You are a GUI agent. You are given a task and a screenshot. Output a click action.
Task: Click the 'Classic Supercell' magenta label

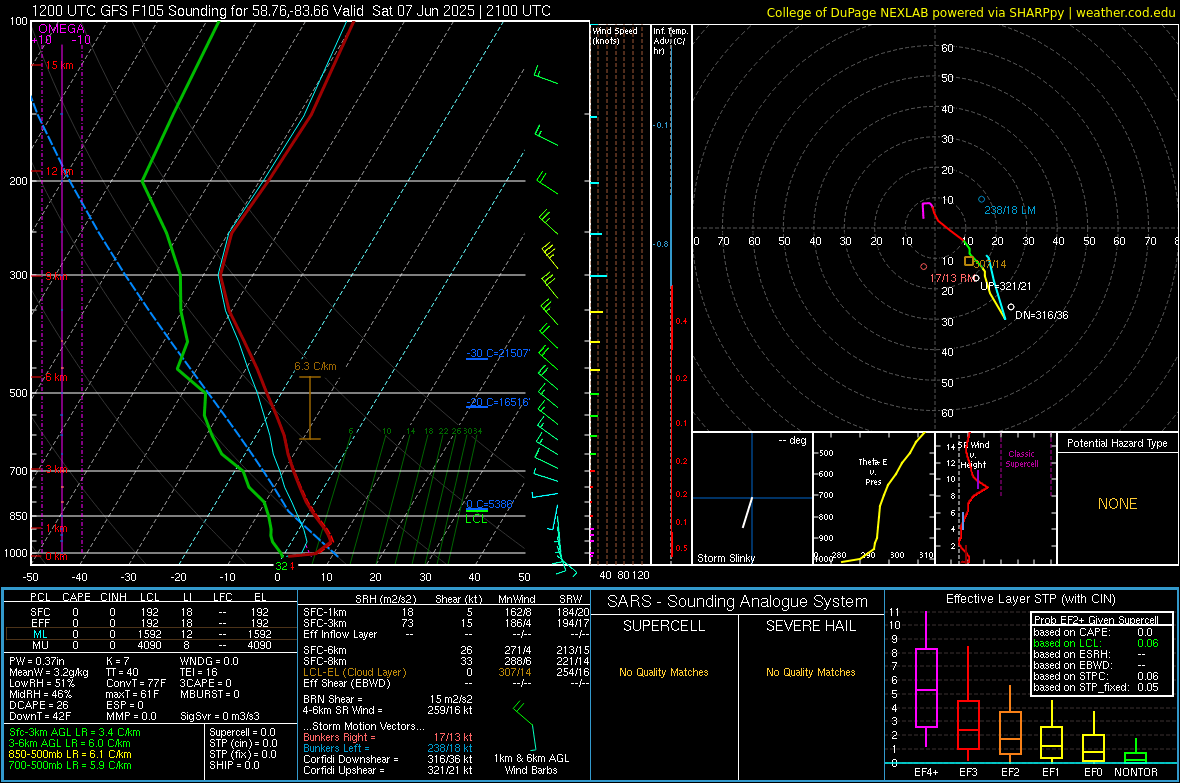coord(1022,459)
